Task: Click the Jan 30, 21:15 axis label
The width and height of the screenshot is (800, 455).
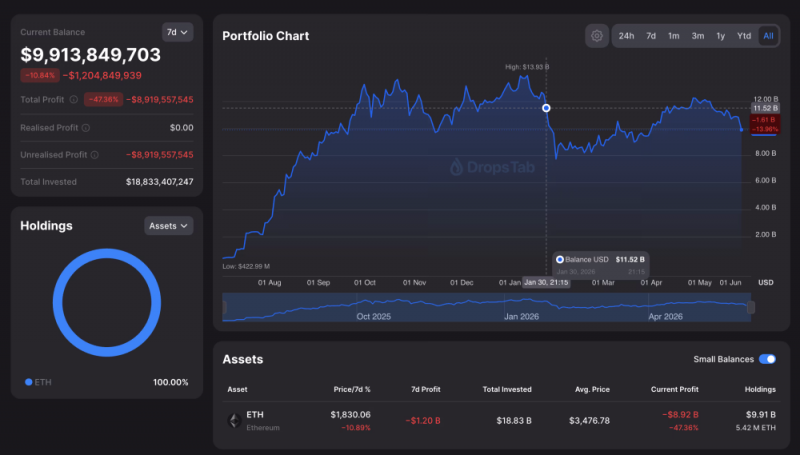Action: pos(546,282)
